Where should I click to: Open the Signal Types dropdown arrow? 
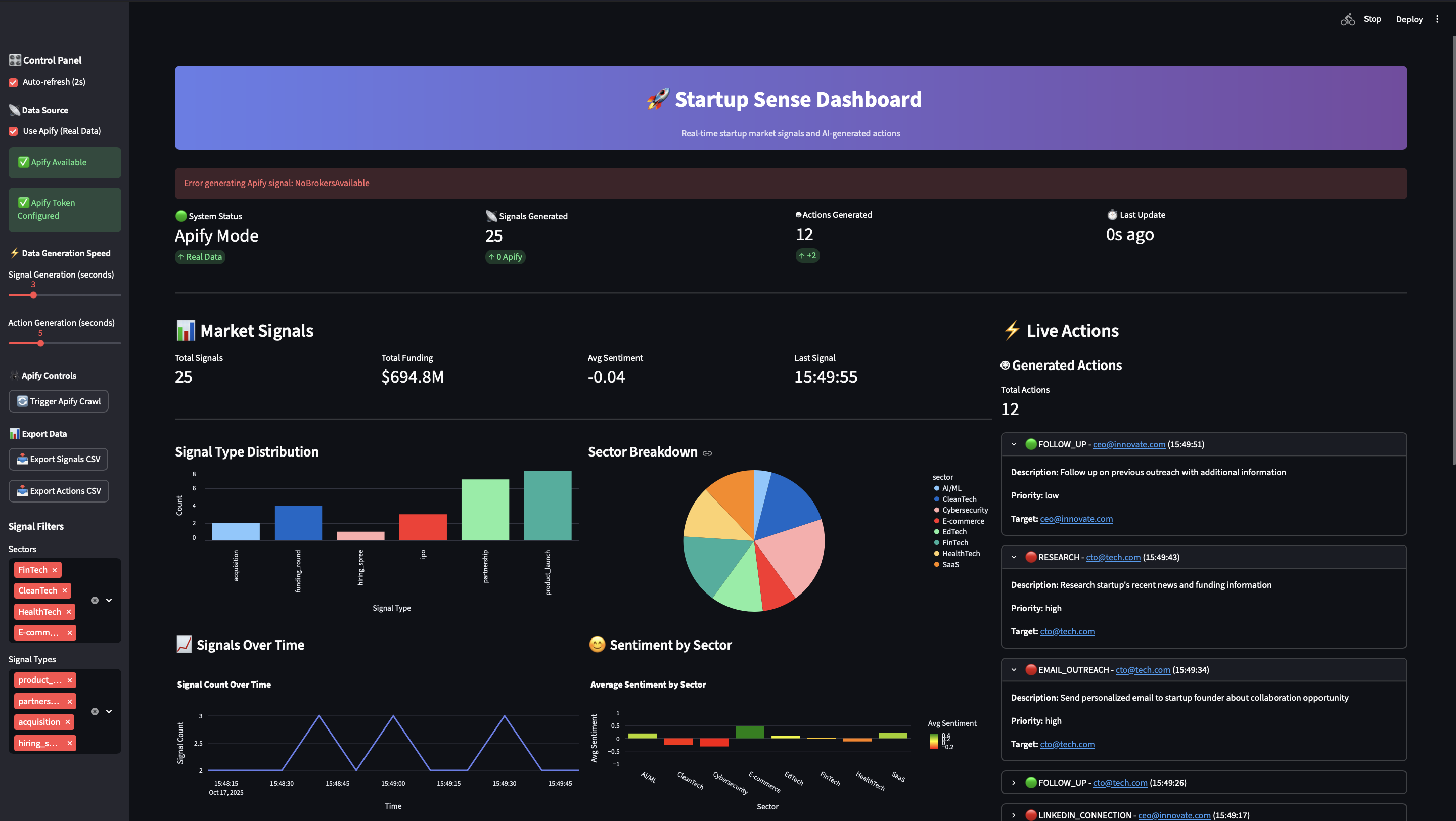coord(109,711)
